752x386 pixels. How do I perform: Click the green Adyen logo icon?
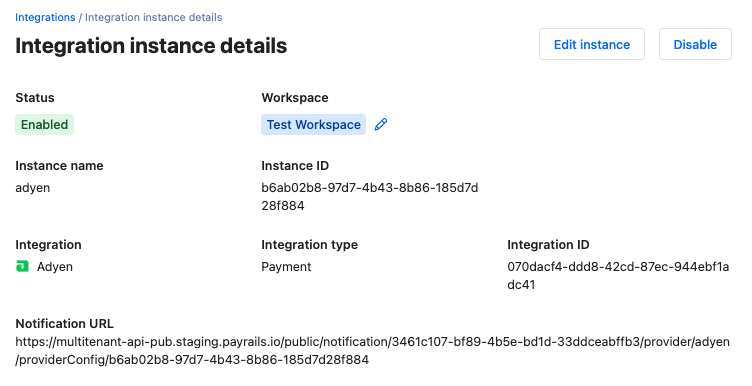coord(22,267)
